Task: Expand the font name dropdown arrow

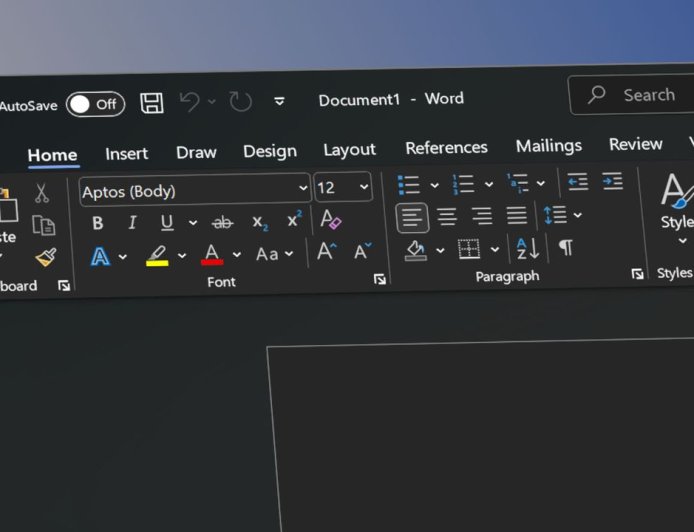Action: (x=303, y=188)
